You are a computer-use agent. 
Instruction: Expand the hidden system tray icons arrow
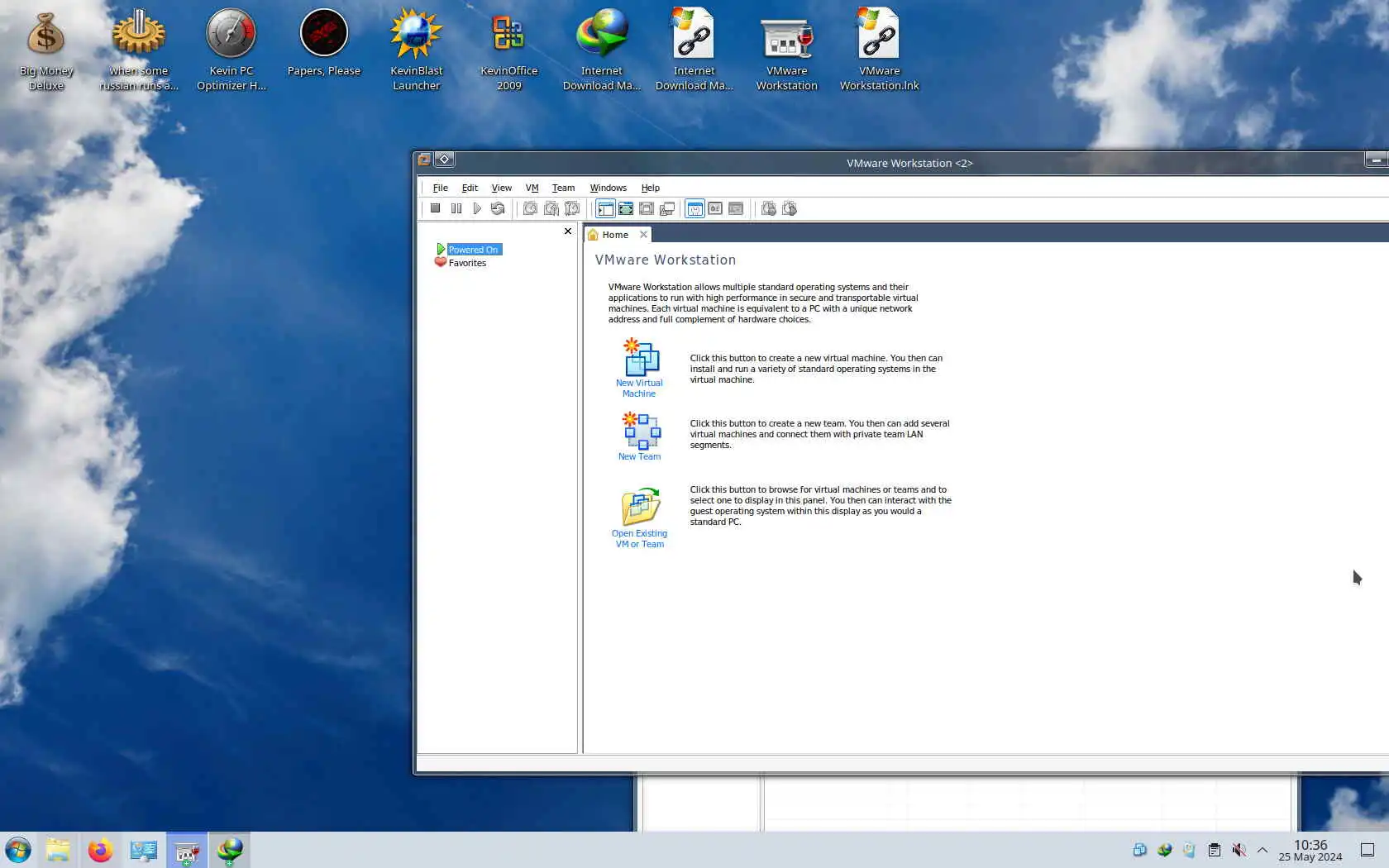point(1263,850)
